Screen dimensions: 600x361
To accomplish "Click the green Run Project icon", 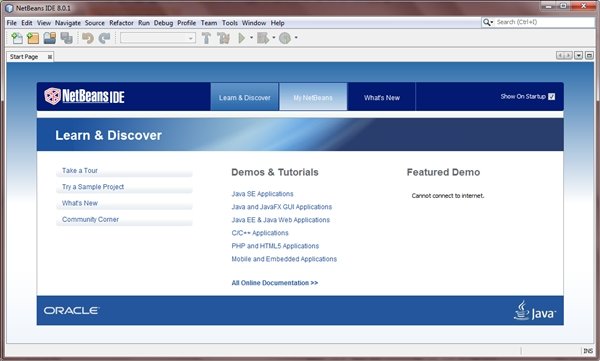I will pos(241,38).
